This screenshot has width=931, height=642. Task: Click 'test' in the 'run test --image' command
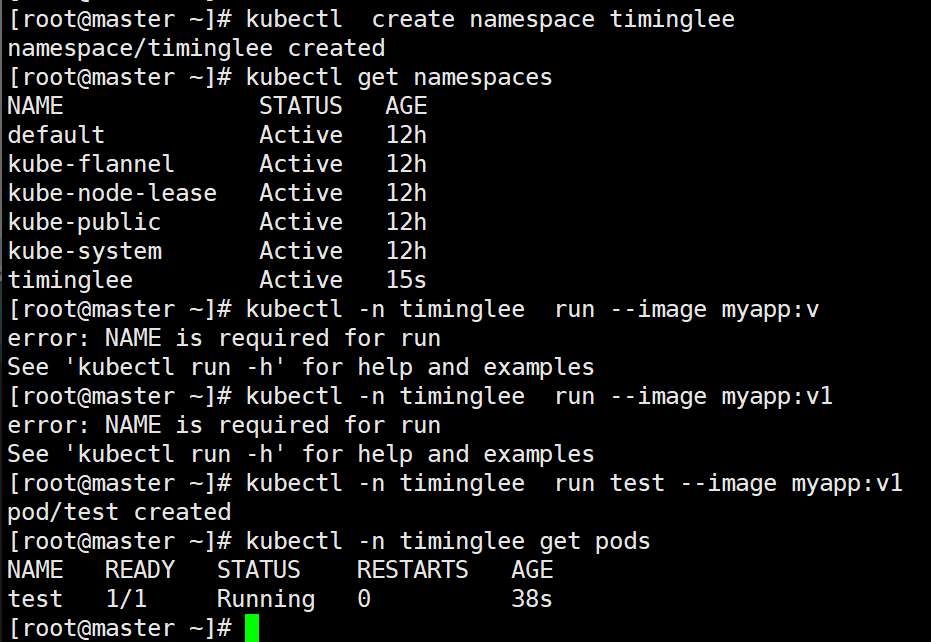(x=637, y=483)
